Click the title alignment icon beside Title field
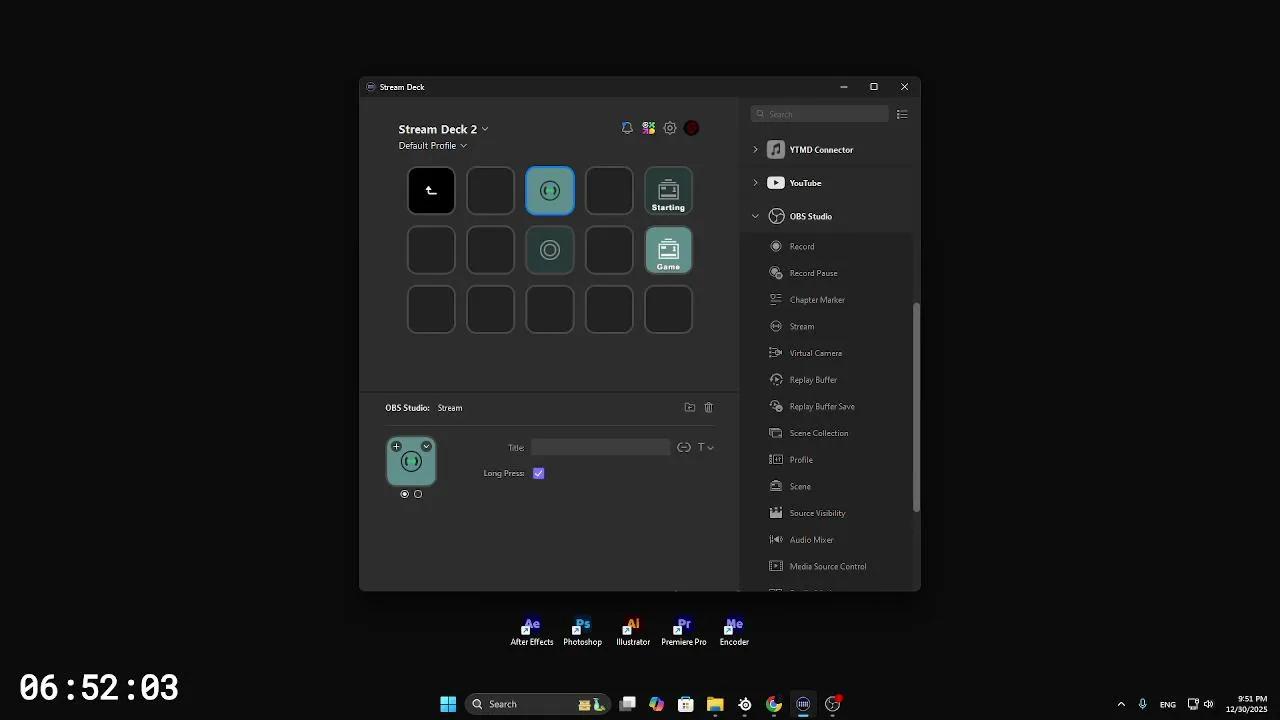The width and height of the screenshot is (1280, 720). 684,447
